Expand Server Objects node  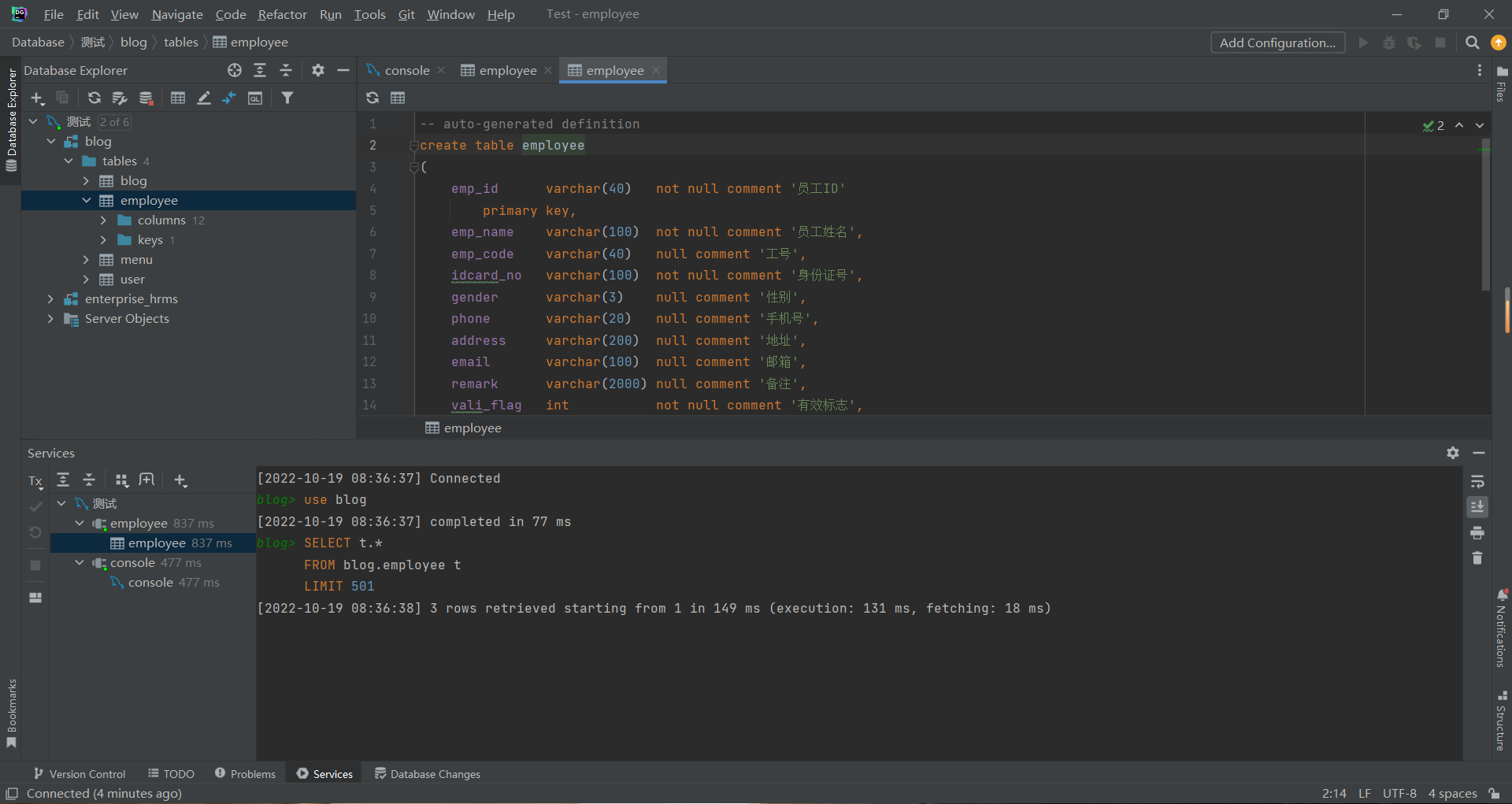click(x=51, y=318)
